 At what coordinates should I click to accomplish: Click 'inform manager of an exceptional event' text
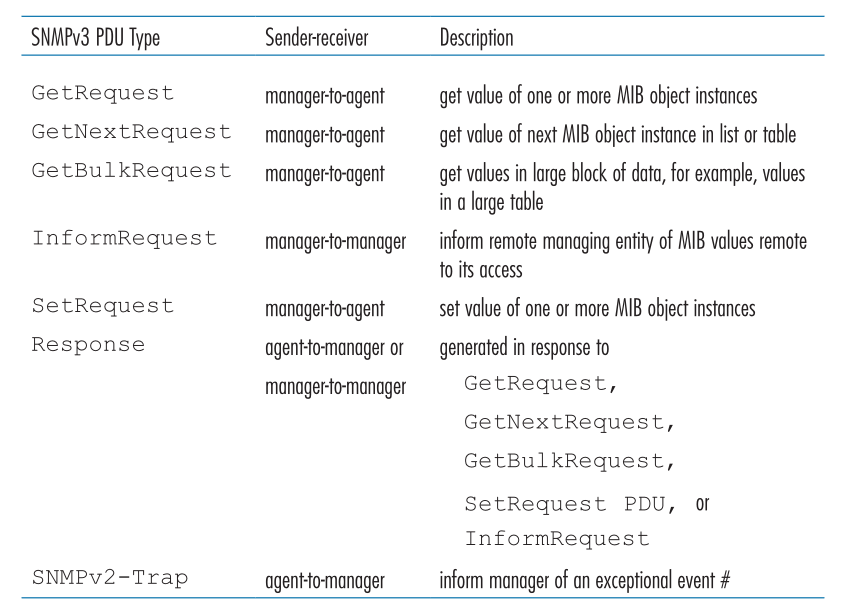click(577, 581)
